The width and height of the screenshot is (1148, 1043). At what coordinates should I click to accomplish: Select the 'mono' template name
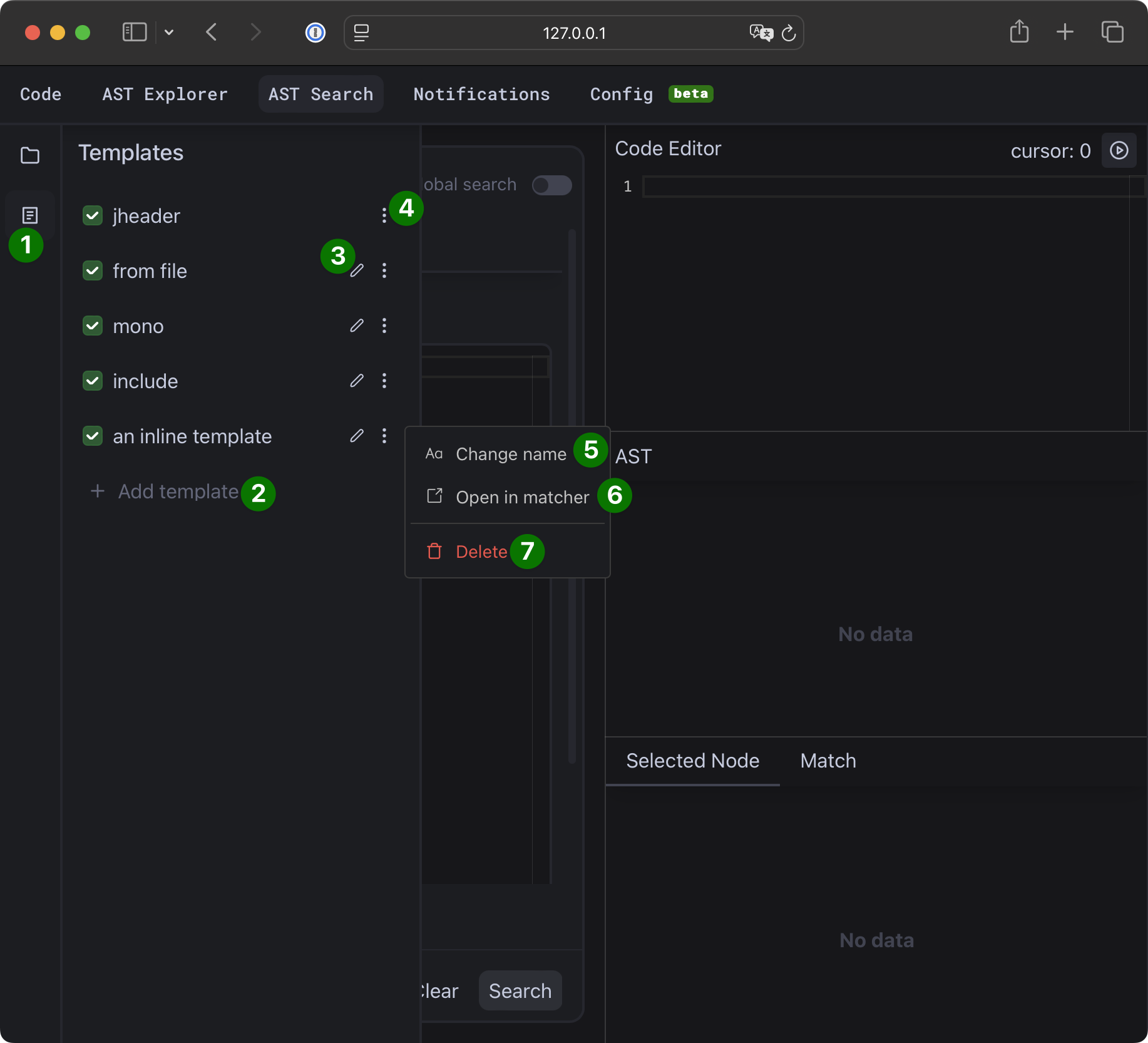[138, 326]
